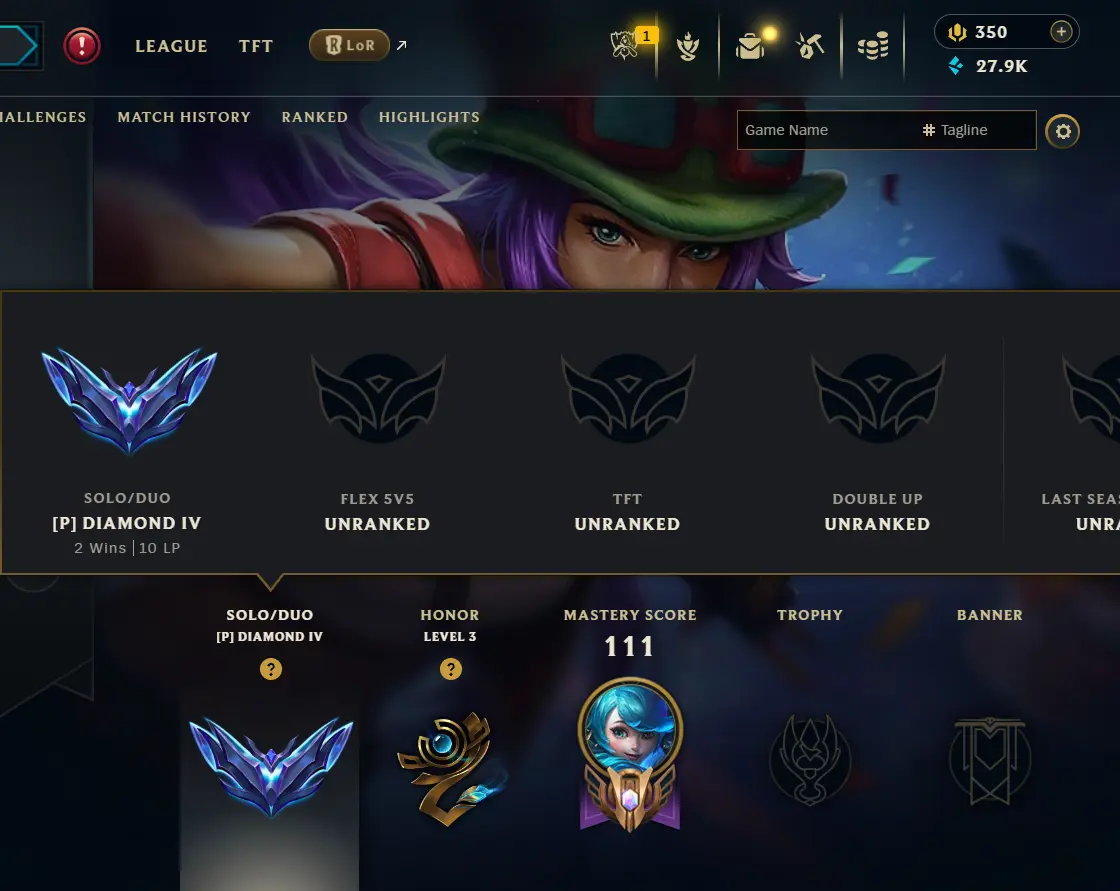This screenshot has height=891, width=1120.
Task: Switch to the TFT tab
Action: coord(256,46)
